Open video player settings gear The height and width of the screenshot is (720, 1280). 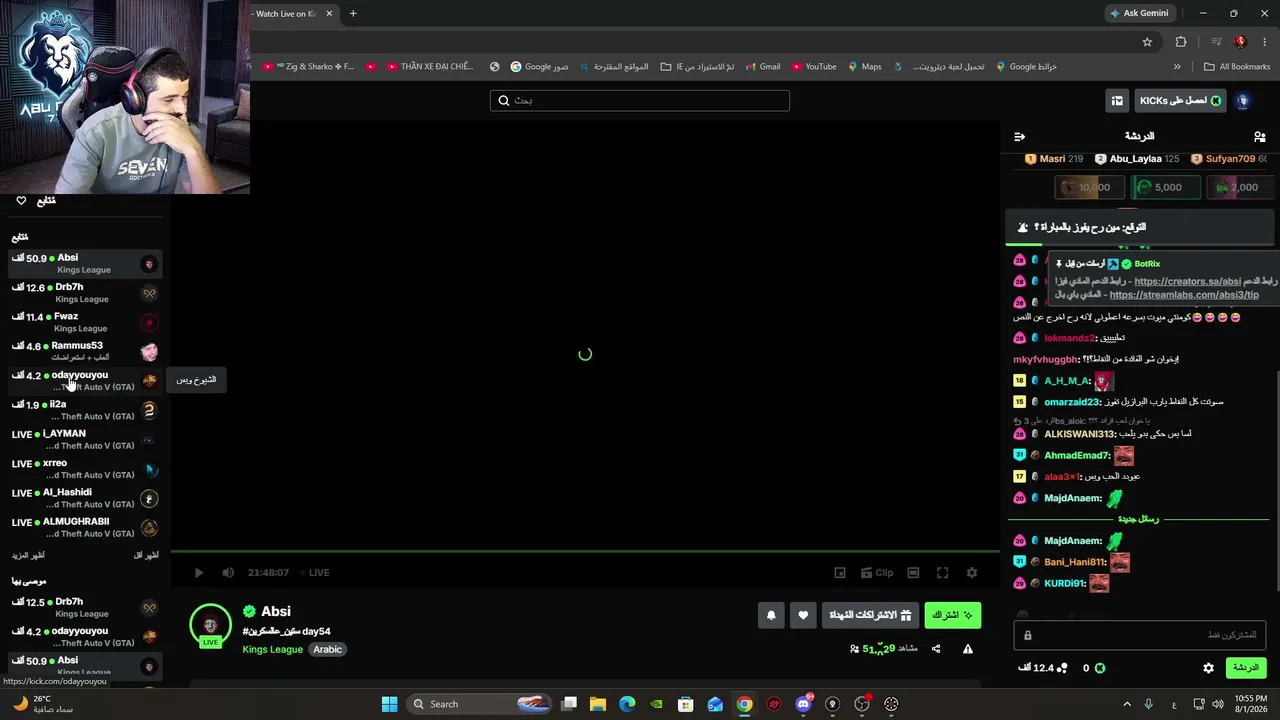pos(971,573)
